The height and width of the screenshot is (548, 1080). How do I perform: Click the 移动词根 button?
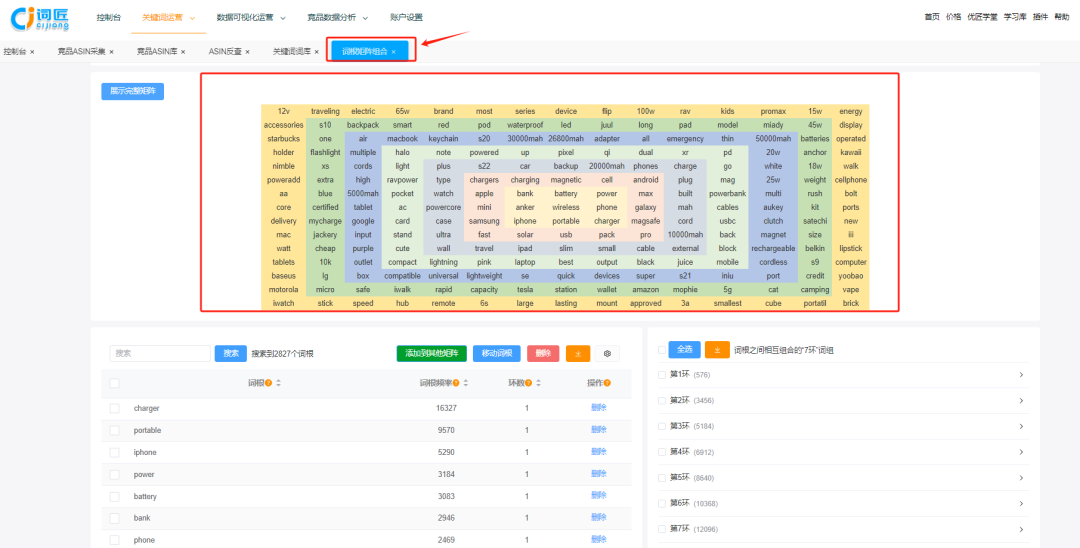(x=497, y=353)
